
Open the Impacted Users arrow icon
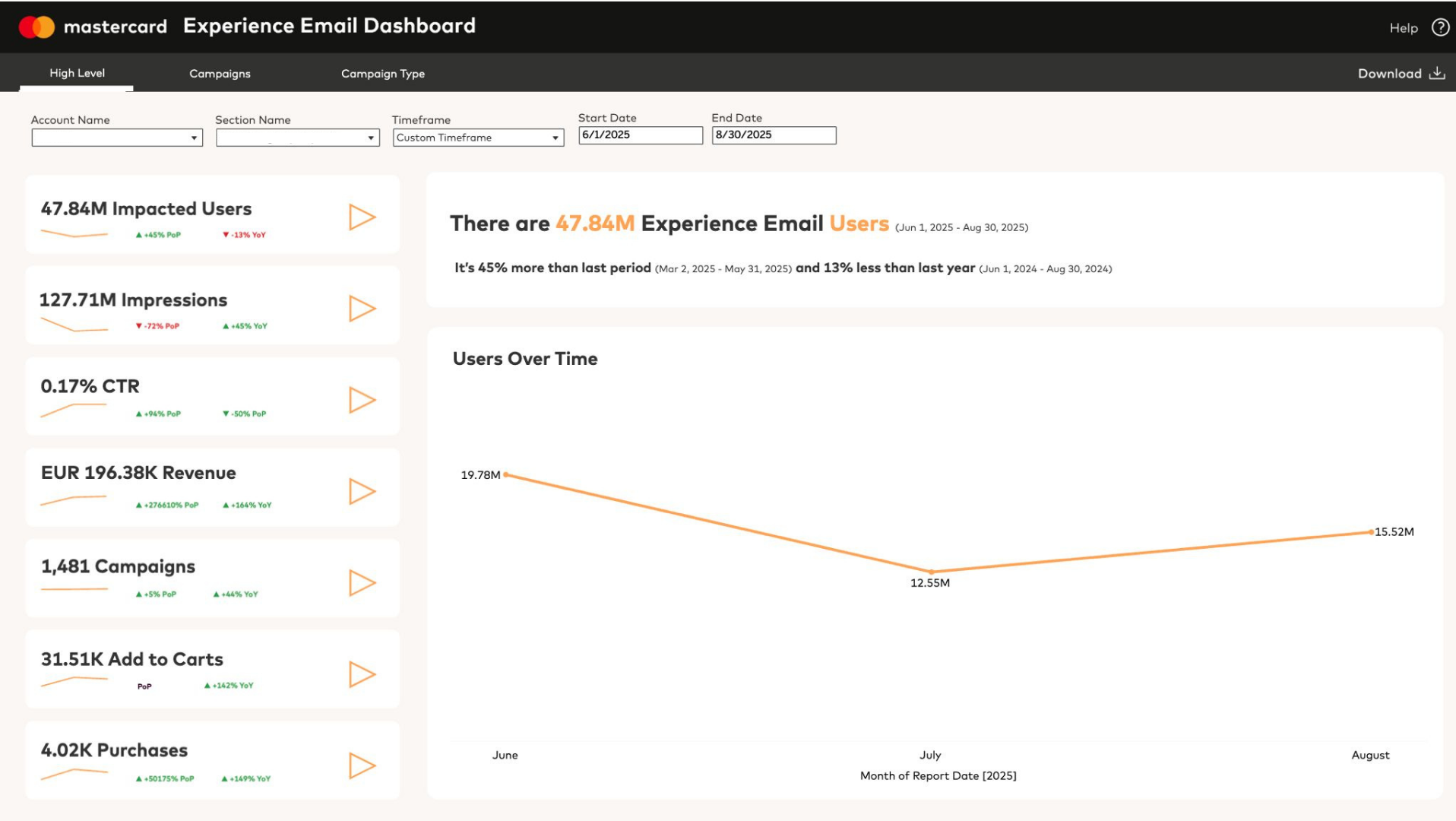pyautogui.click(x=362, y=217)
